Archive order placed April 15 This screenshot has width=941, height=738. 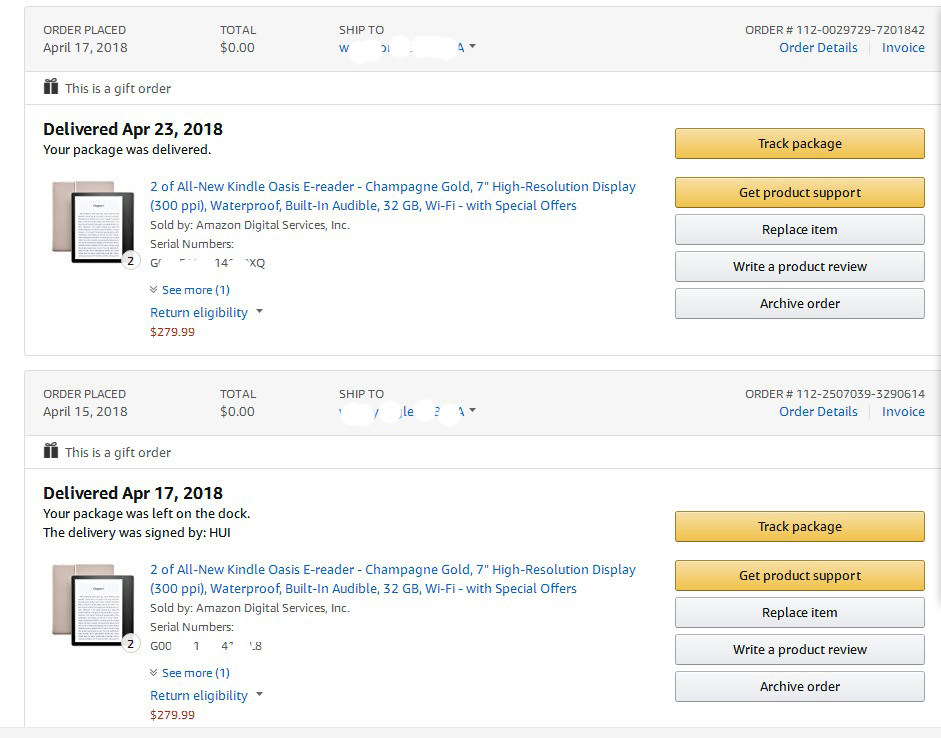point(799,686)
